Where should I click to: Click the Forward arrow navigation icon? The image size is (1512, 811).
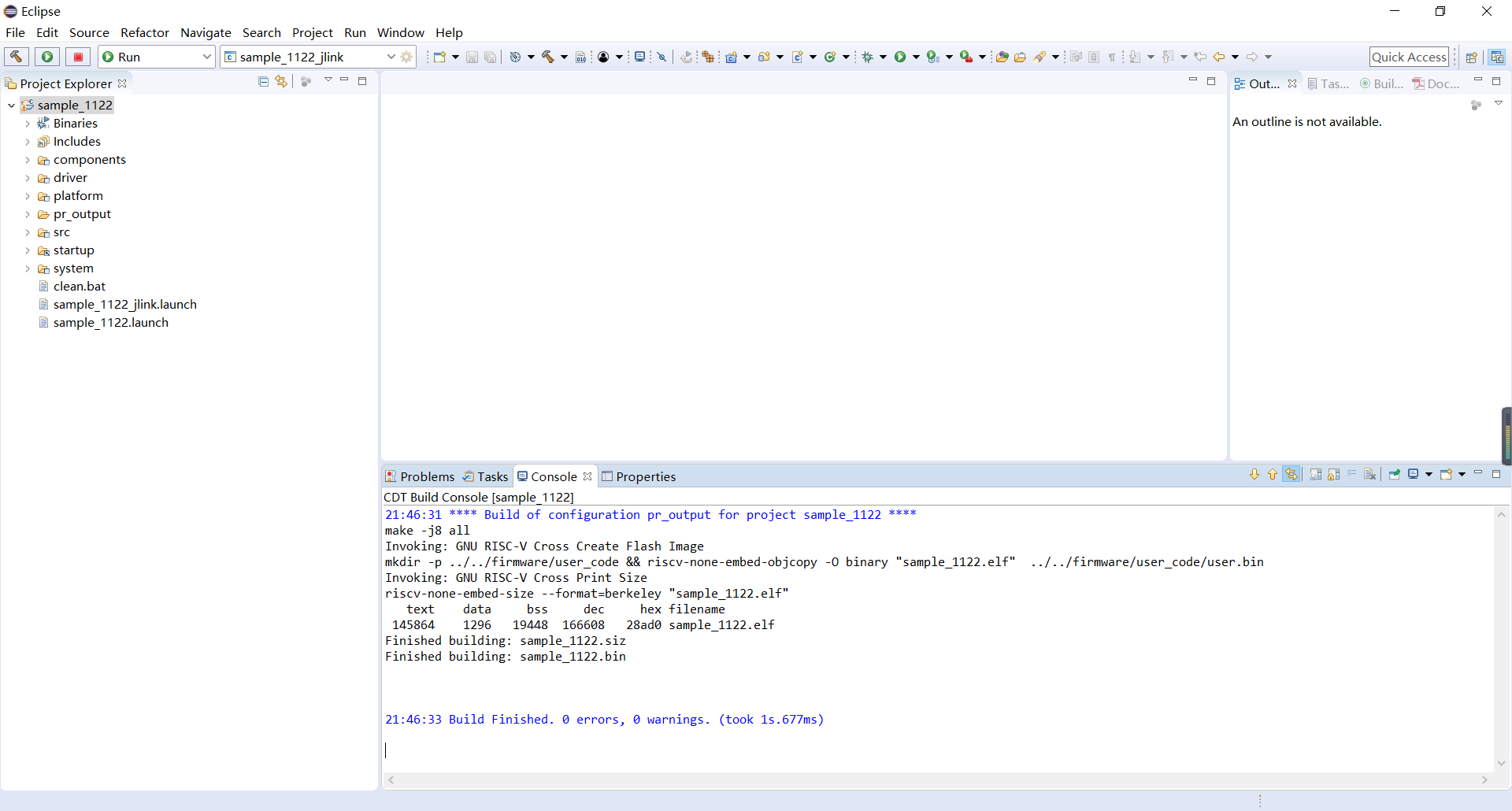point(1252,57)
